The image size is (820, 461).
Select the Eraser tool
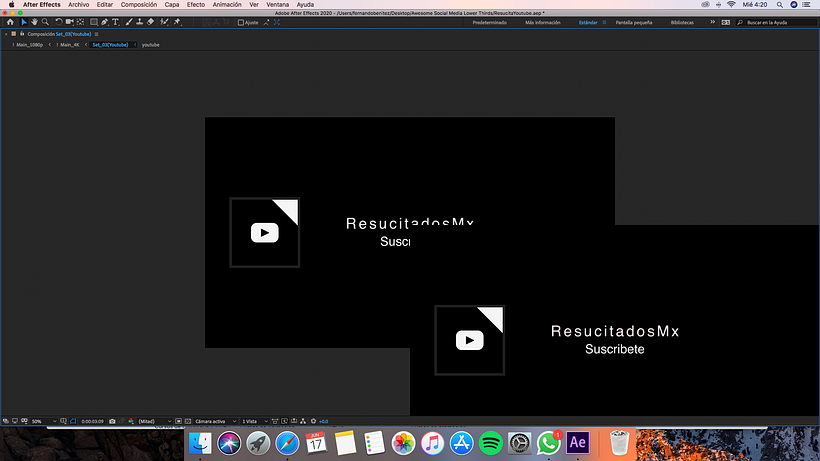151,22
